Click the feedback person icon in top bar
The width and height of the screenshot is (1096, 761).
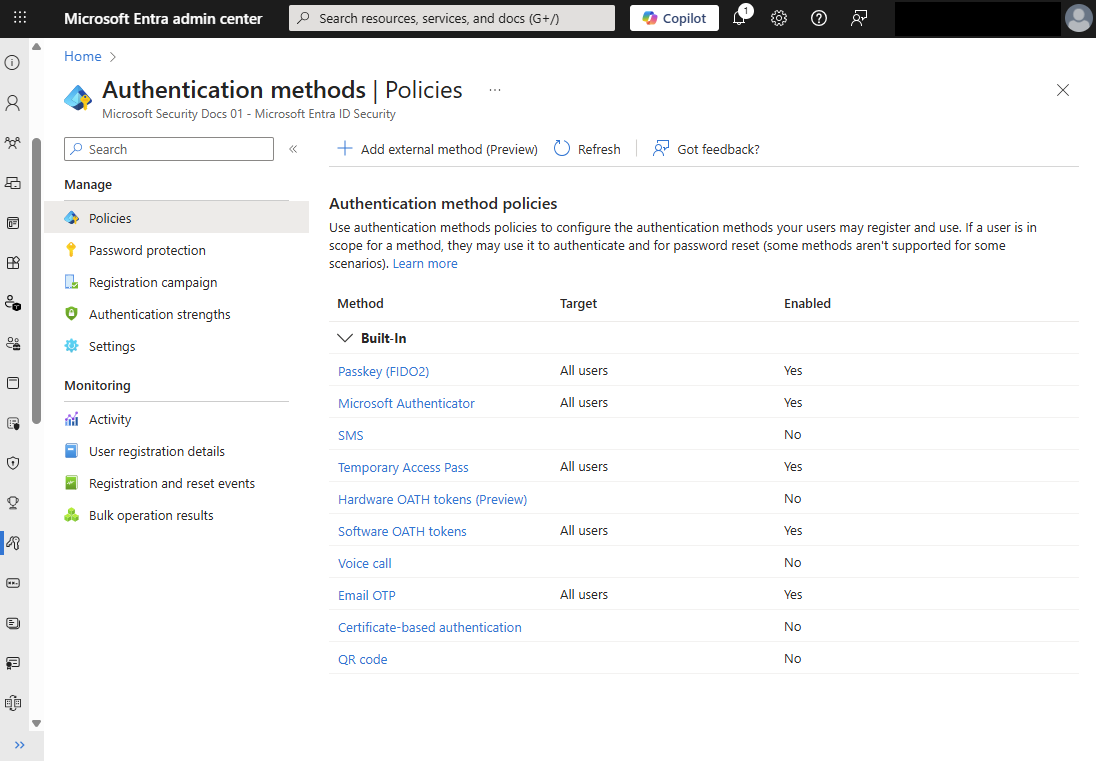pos(859,17)
